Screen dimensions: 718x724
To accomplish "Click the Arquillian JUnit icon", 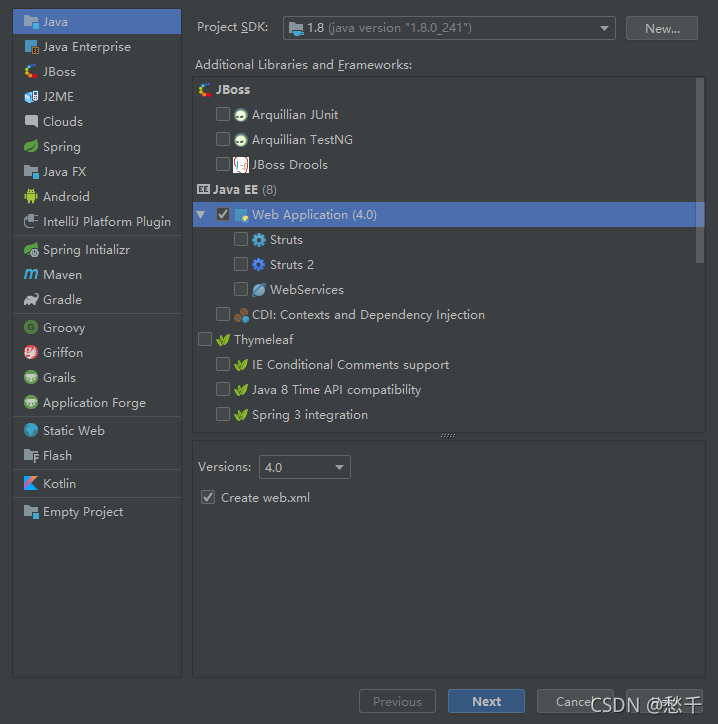I will tap(241, 115).
